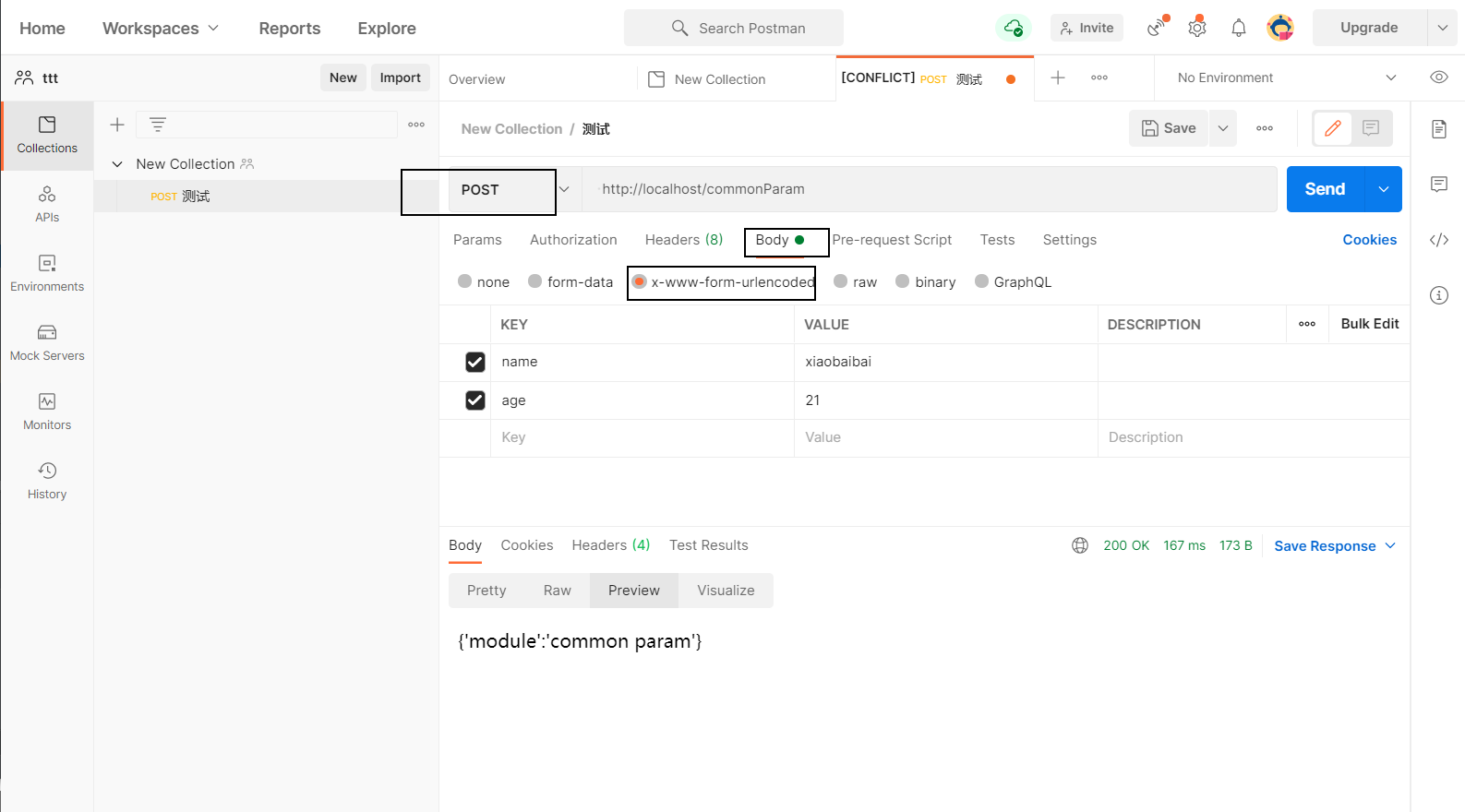The width and height of the screenshot is (1465, 812).
Task: Open the request Headers (8) tab
Action: point(684,240)
